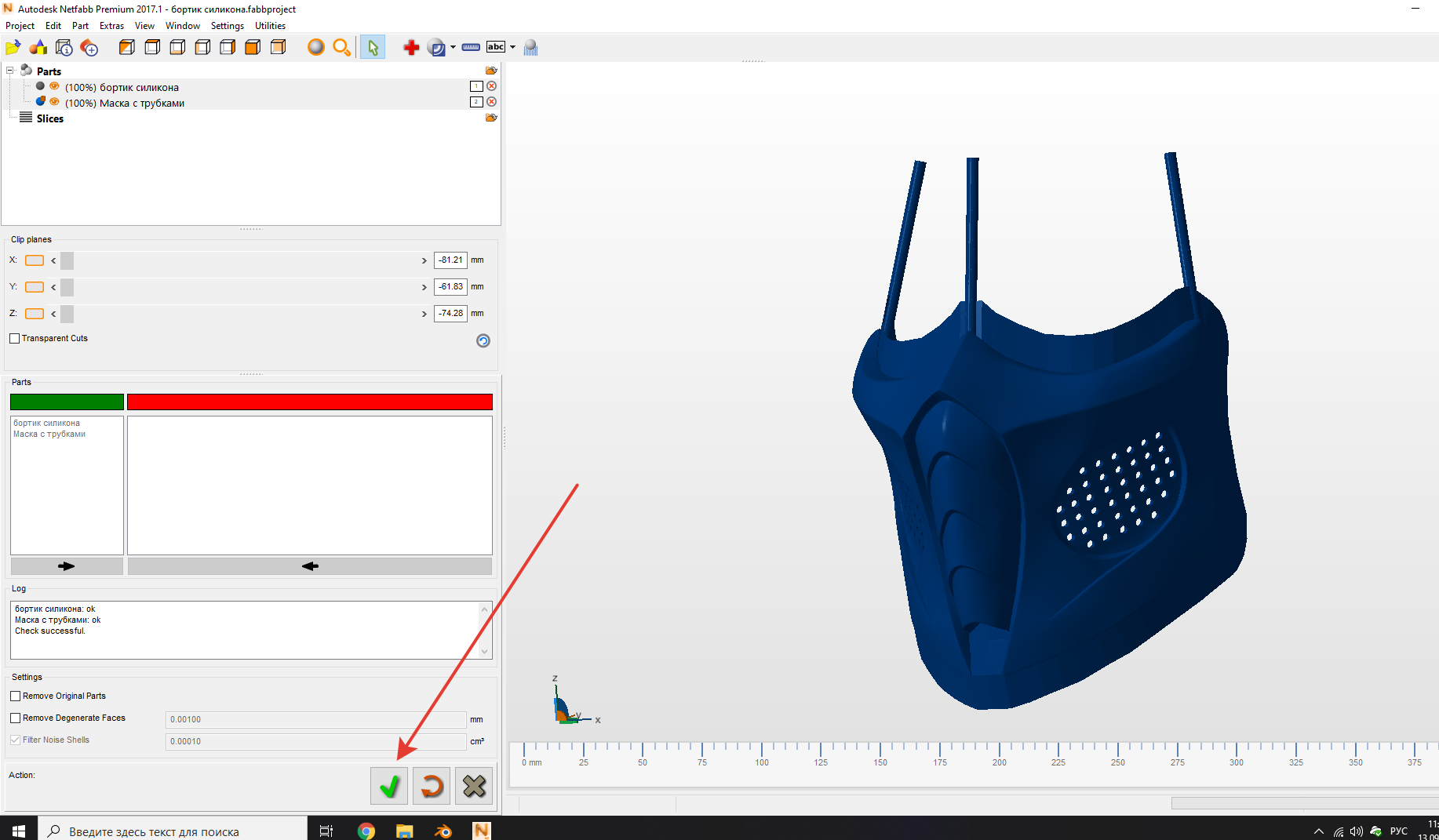Select the third view cube icon
The width and height of the screenshot is (1439, 840).
click(177, 48)
